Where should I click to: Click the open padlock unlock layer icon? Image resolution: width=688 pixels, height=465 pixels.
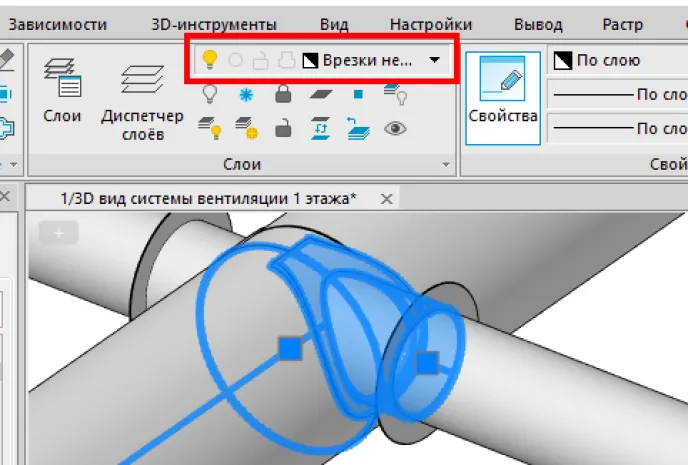283,129
